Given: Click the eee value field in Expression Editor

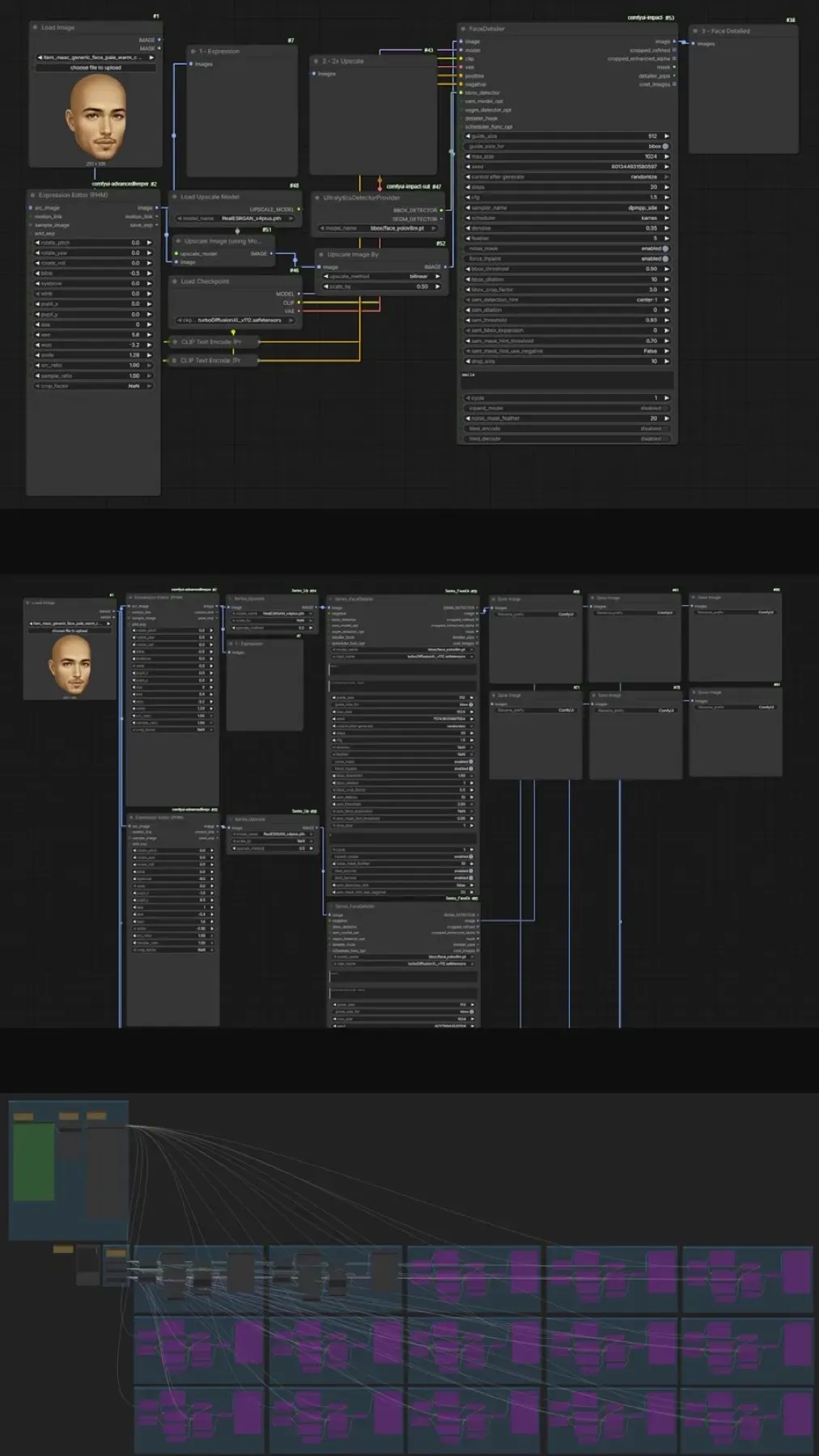Looking at the screenshot, I should [x=93, y=335].
